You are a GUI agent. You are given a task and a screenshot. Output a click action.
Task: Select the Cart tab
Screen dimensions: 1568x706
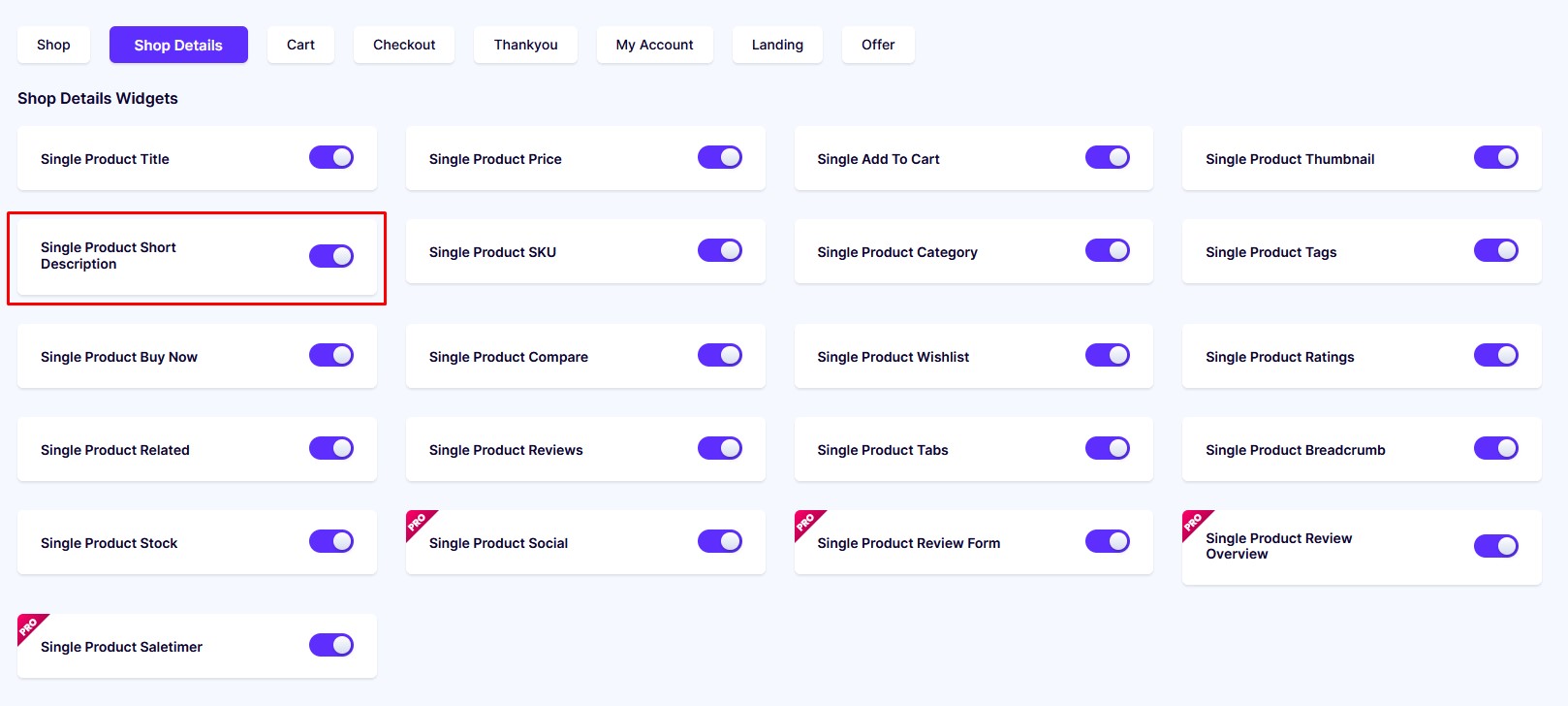[300, 45]
